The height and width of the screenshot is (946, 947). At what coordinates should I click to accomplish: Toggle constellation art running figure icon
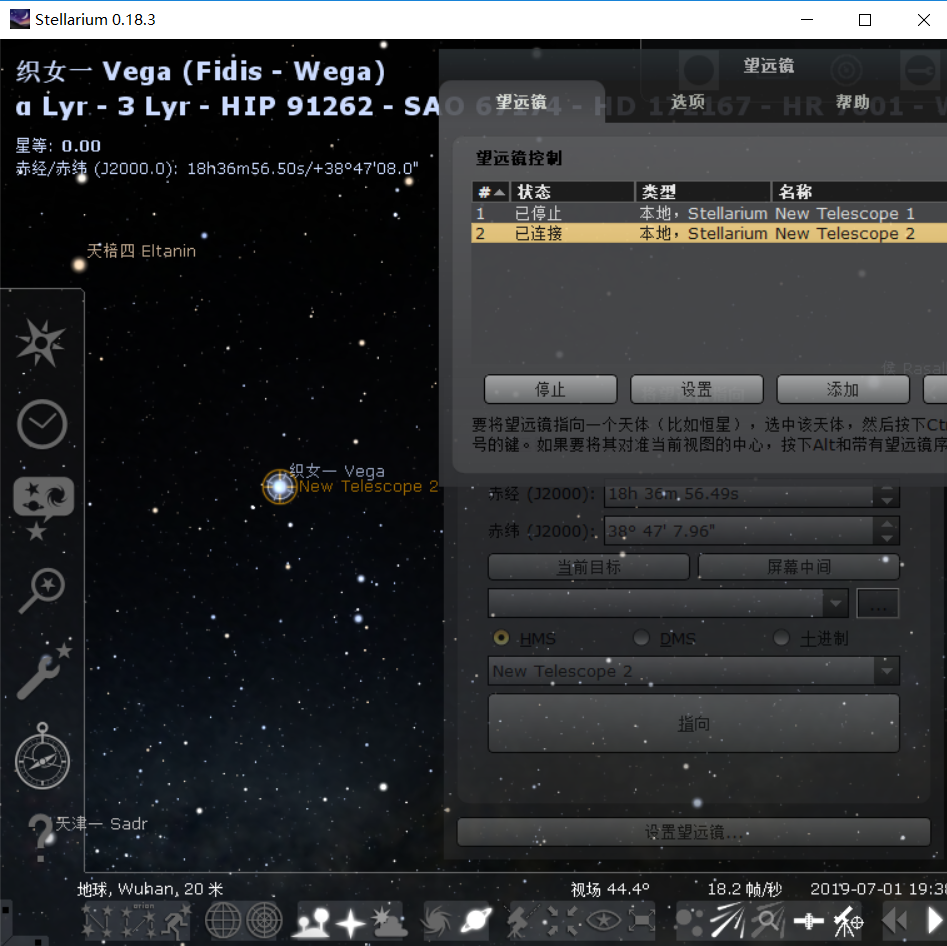pos(176,921)
